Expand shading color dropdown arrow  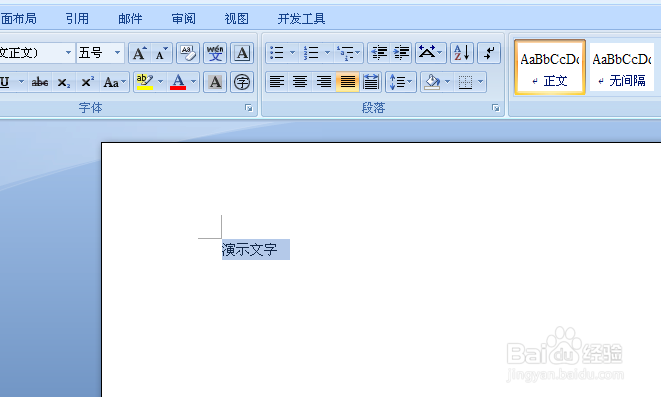(448, 82)
